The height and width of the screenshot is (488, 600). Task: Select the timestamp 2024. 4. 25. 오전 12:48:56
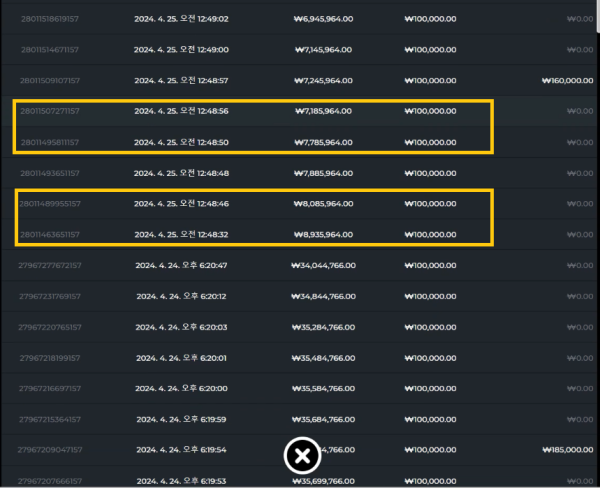(x=181, y=111)
